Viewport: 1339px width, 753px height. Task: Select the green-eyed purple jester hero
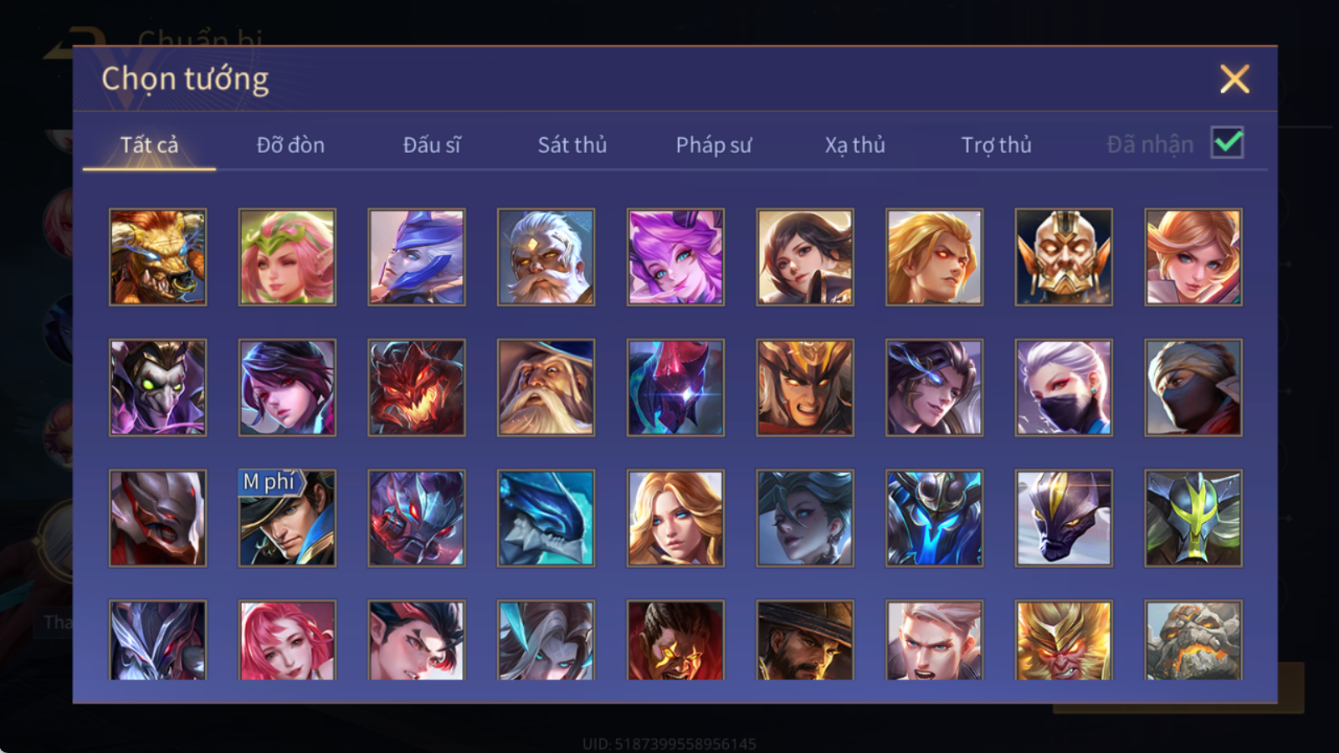pyautogui.click(x=158, y=388)
